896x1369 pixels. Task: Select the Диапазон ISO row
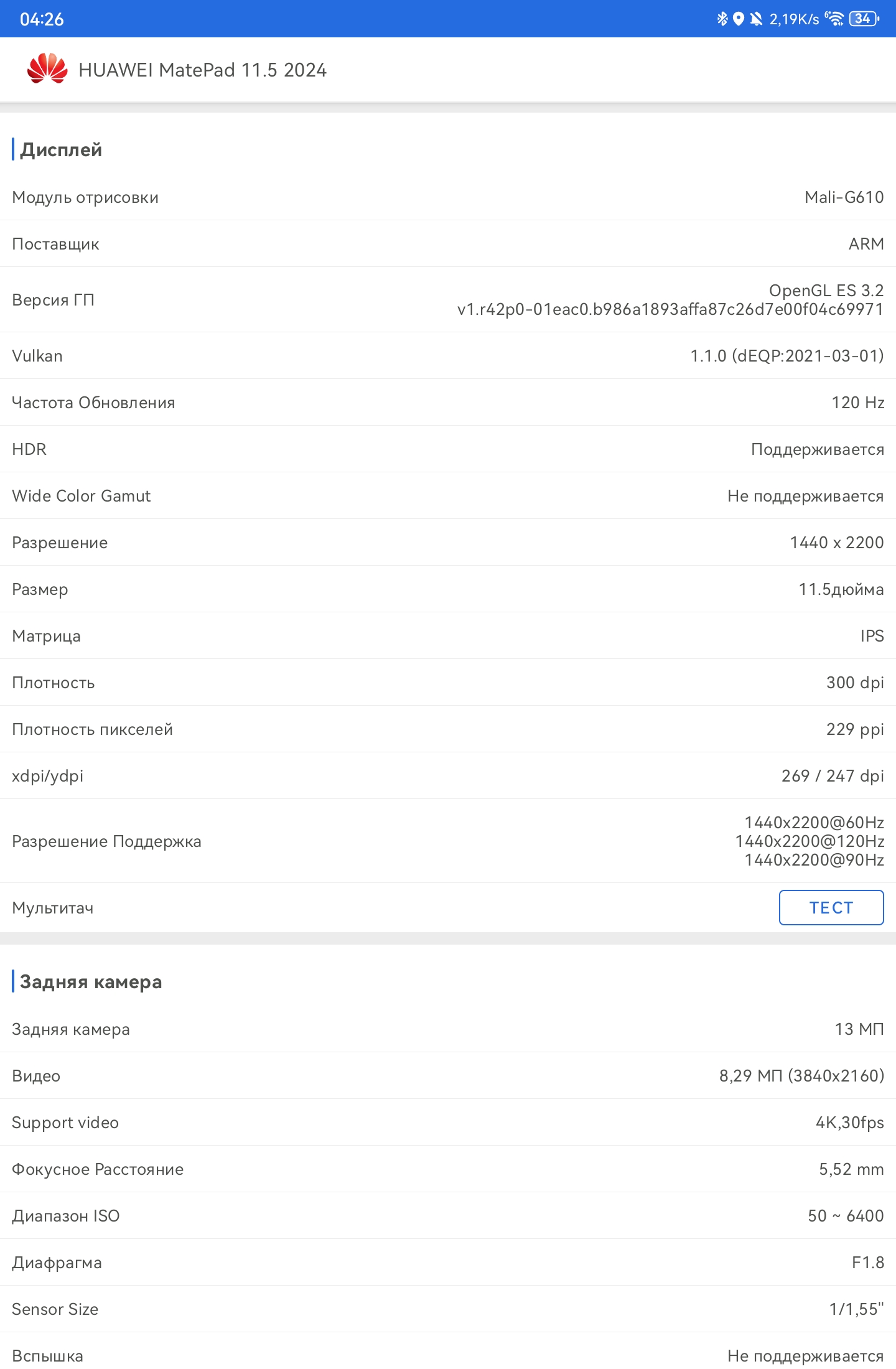click(x=448, y=1215)
